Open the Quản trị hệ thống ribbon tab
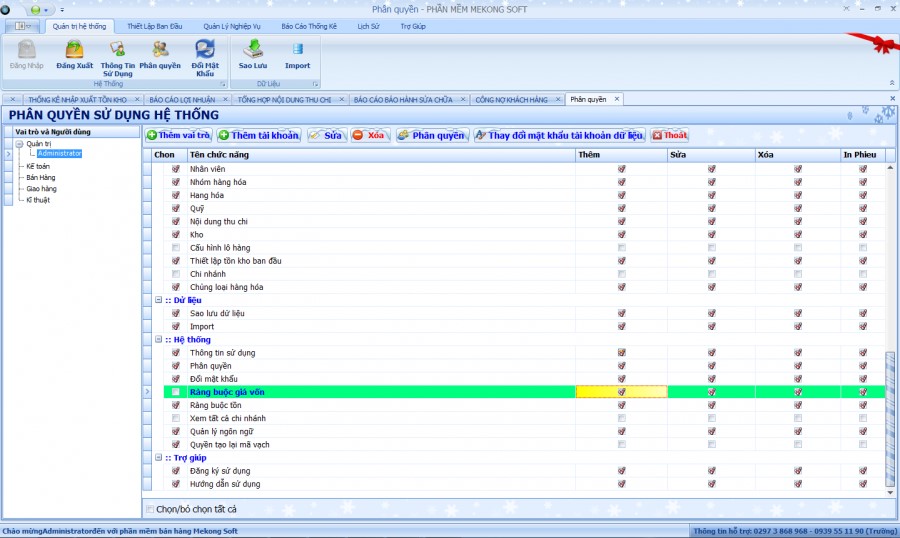900x538 pixels. [79, 26]
